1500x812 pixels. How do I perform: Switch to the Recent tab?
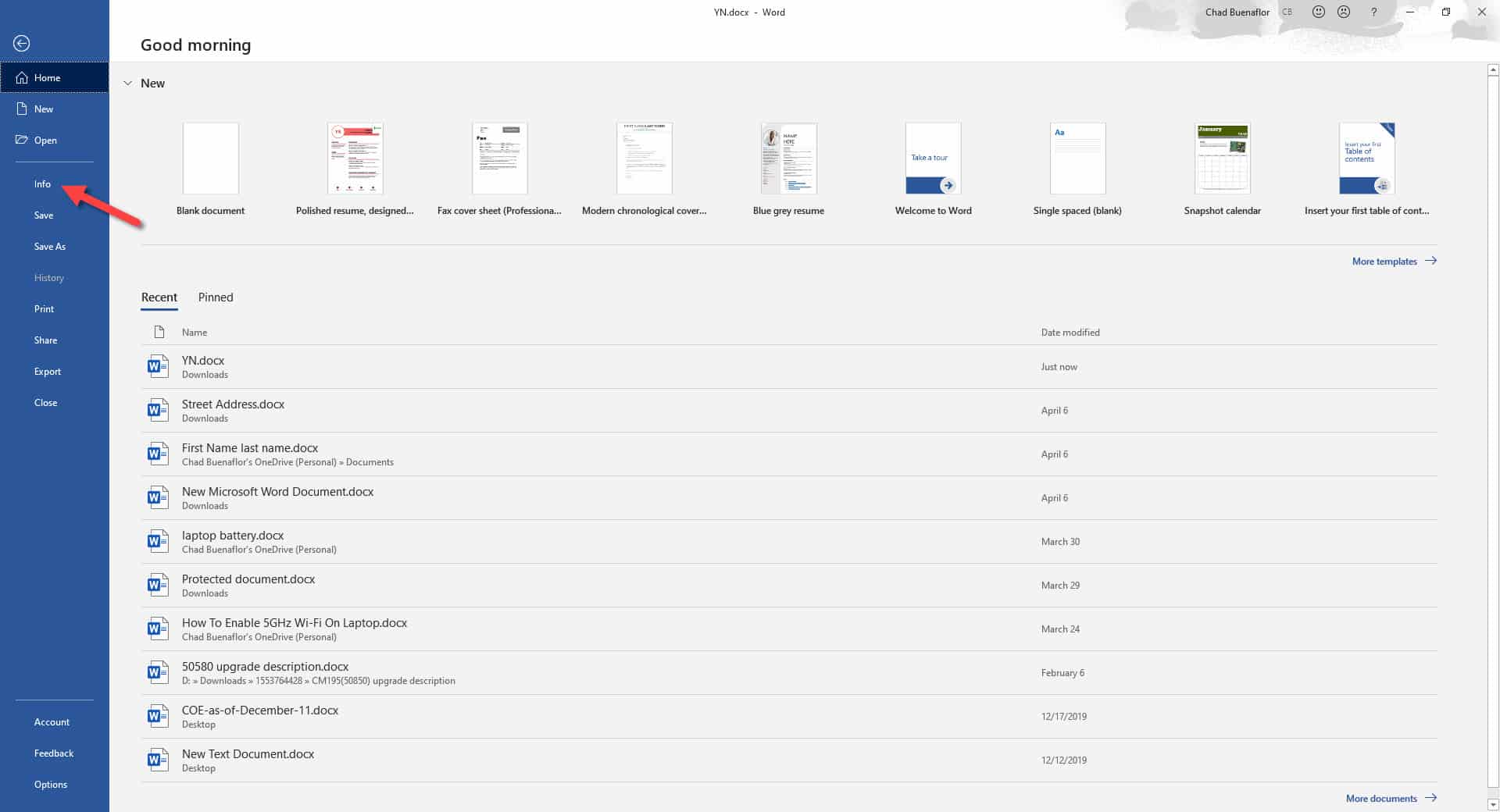(159, 297)
